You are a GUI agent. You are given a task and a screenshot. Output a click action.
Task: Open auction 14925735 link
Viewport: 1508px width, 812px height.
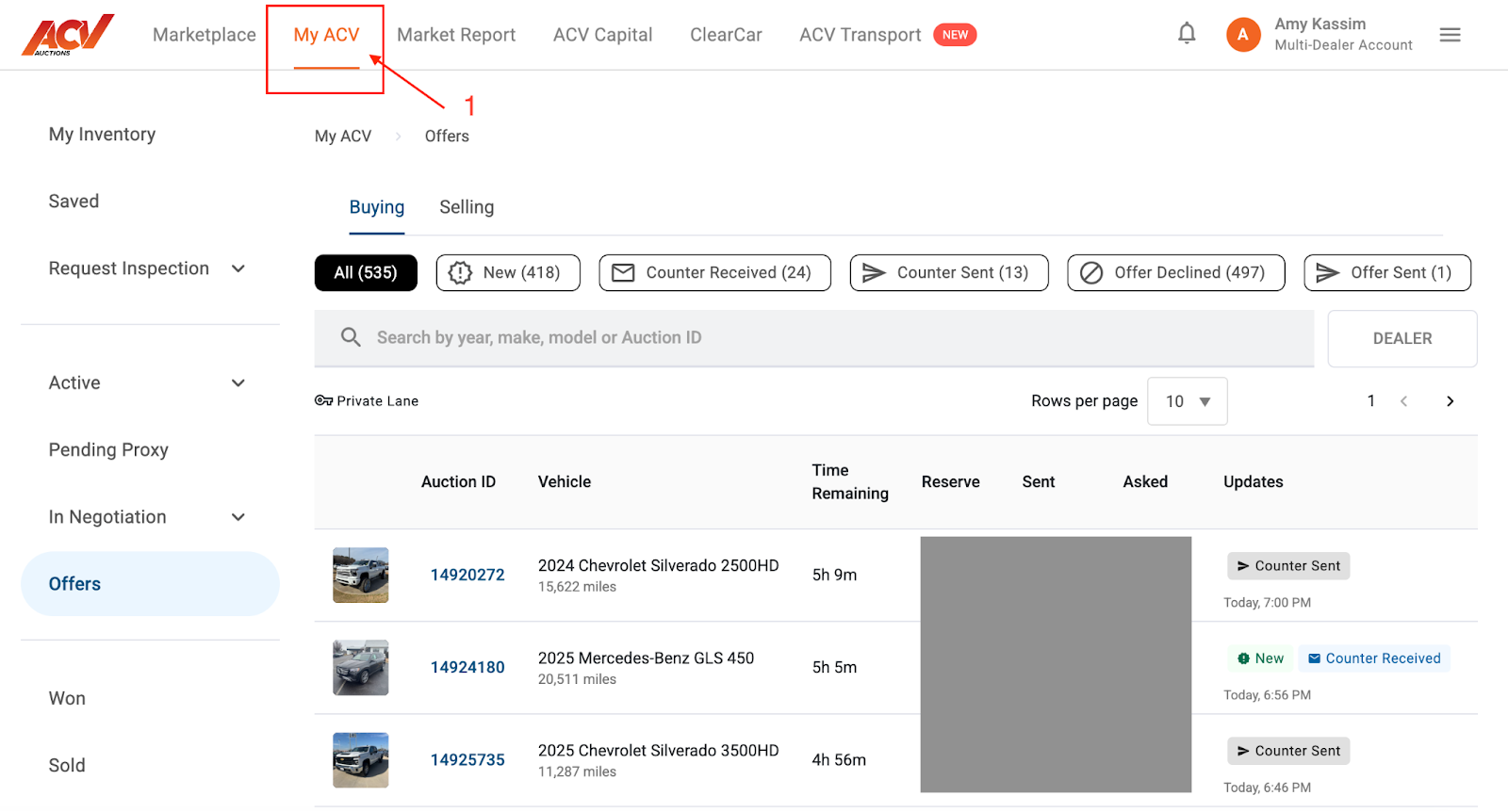click(467, 759)
